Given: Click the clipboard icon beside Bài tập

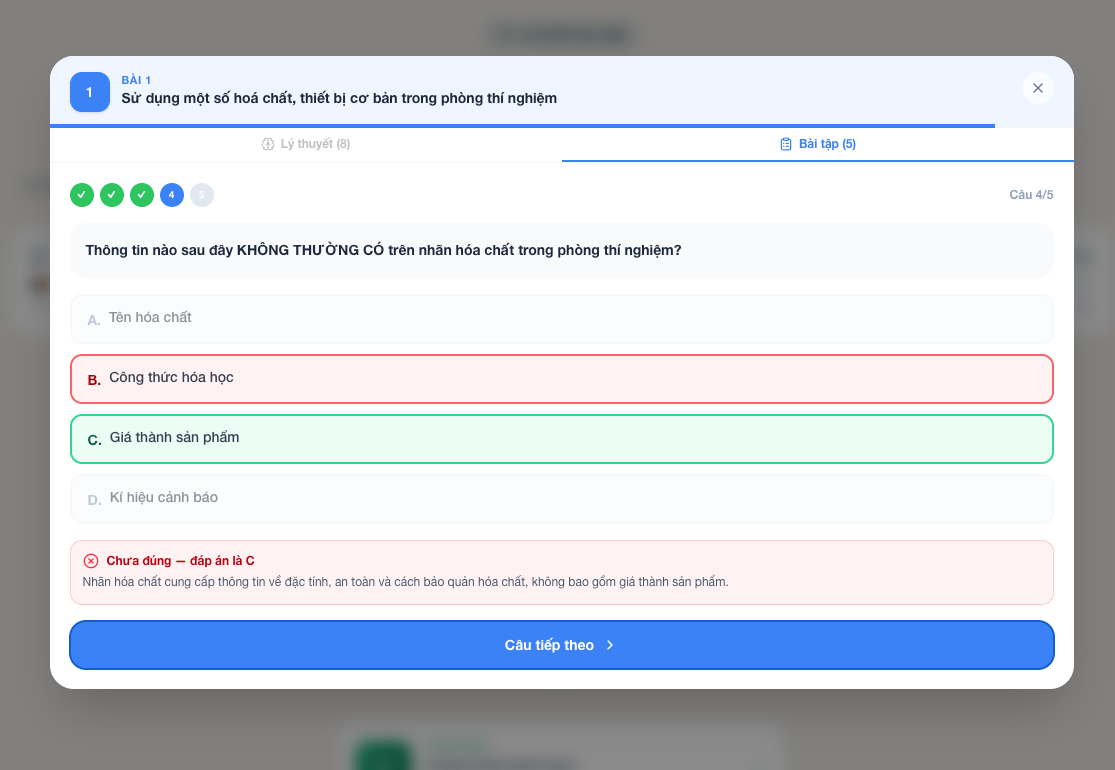Looking at the screenshot, I should coord(786,144).
